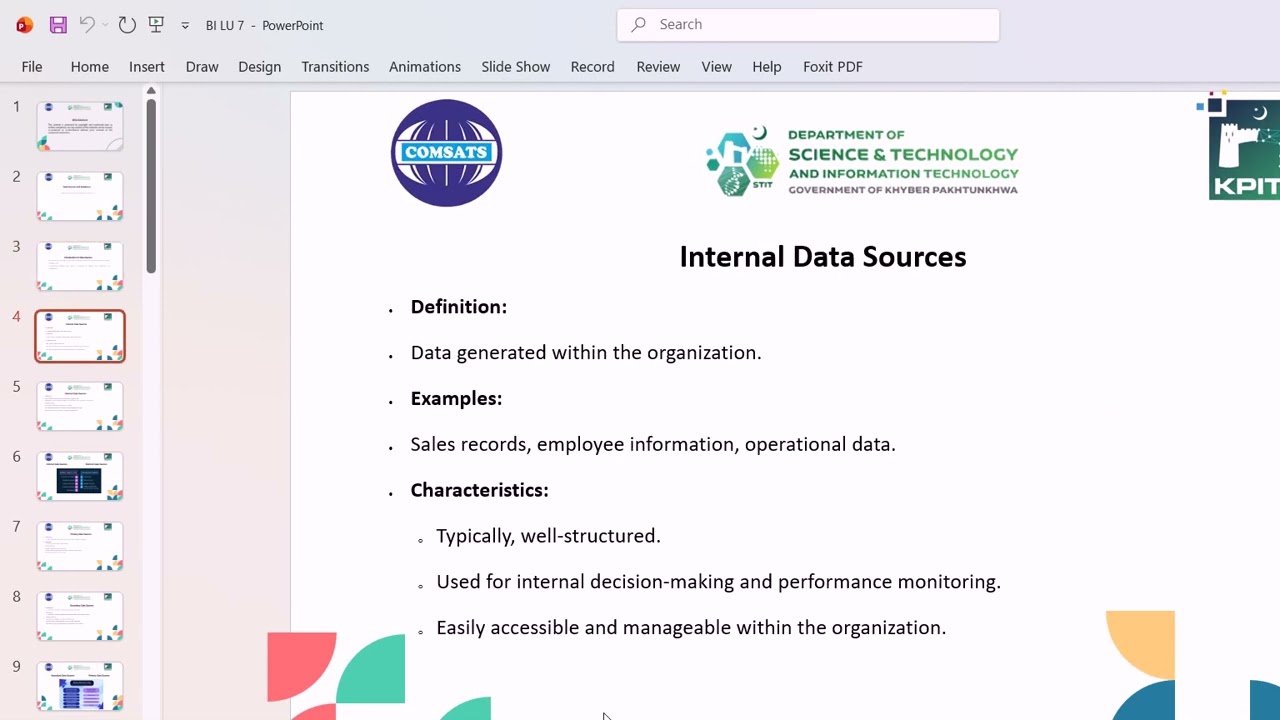1280x720 pixels.
Task: Open Undo history dropdown arrow
Action: click(x=105, y=25)
